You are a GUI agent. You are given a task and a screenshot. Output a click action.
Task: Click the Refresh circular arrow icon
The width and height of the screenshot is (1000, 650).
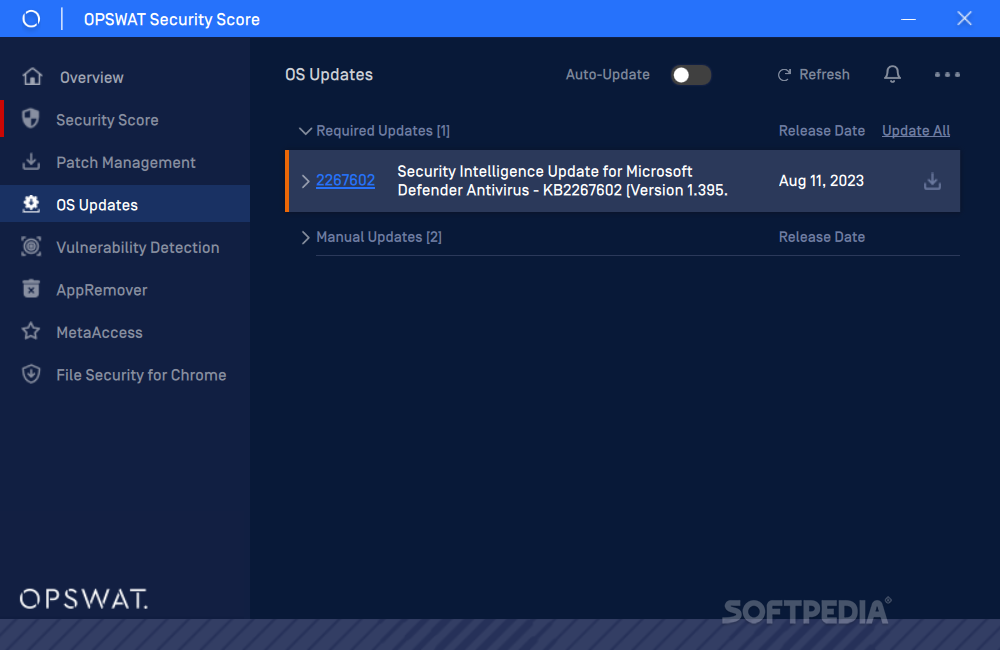[x=784, y=75]
